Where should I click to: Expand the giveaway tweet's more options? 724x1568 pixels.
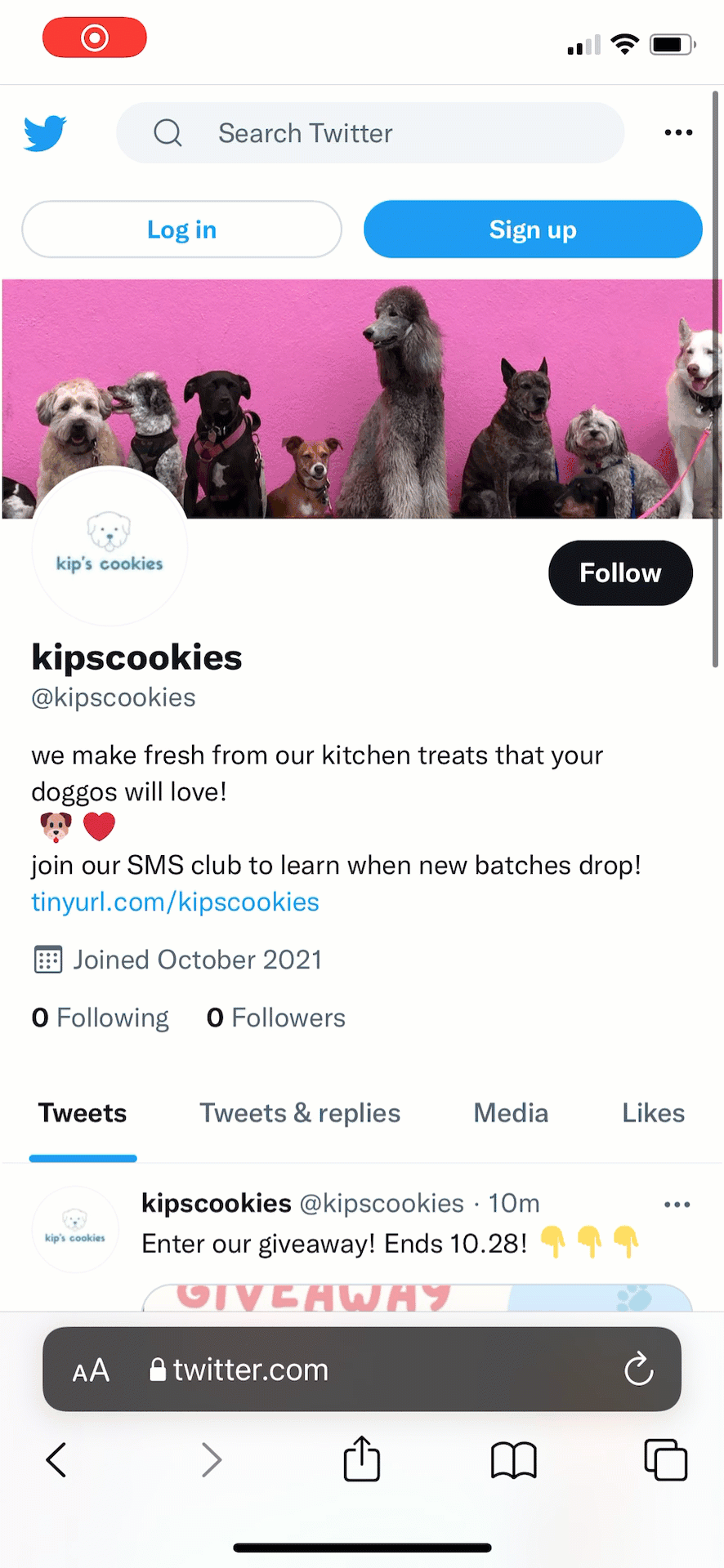pyautogui.click(x=677, y=1205)
